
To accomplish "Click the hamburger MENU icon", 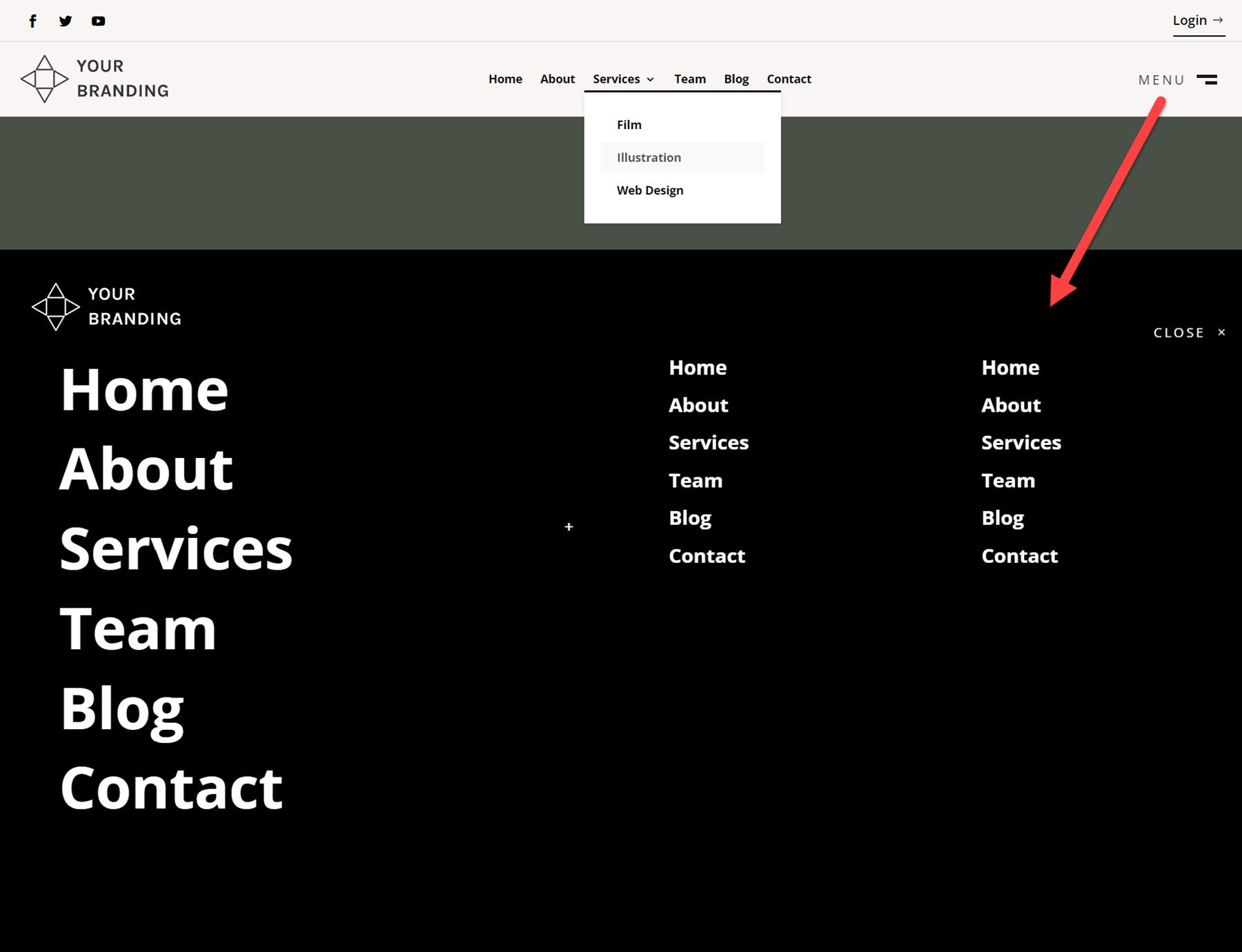I will [x=1206, y=79].
